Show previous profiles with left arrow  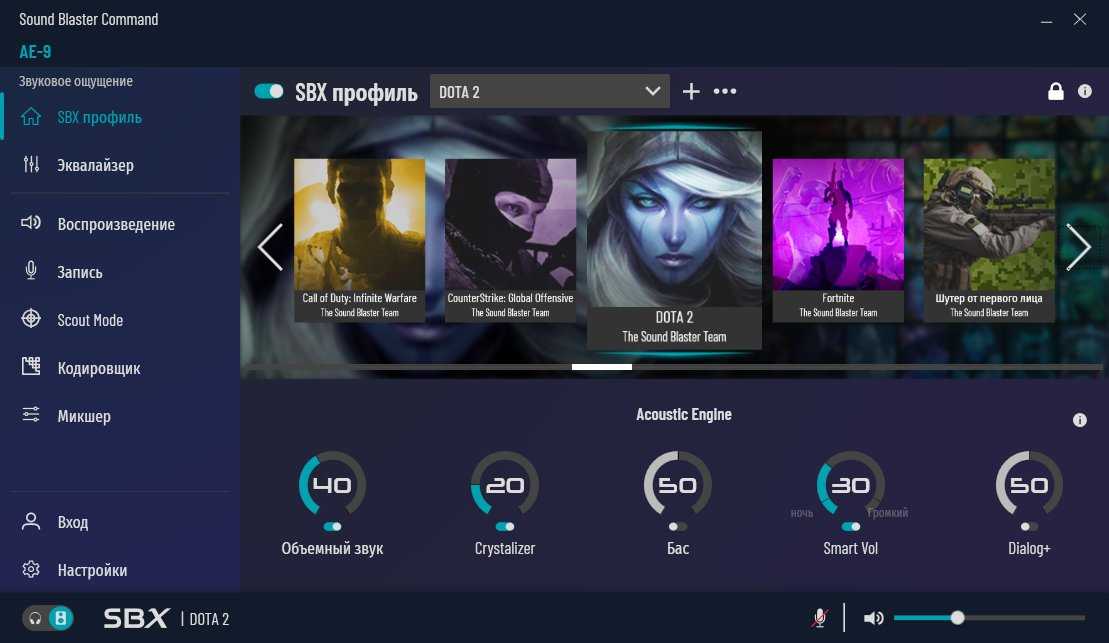(x=270, y=247)
